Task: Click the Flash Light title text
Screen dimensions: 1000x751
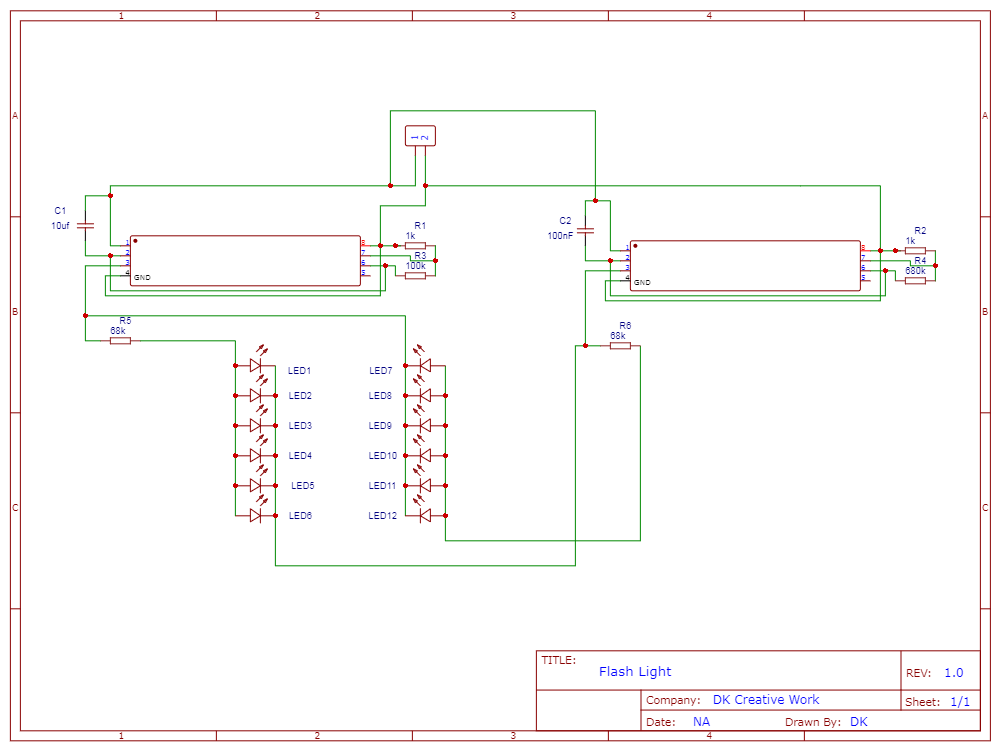Action: (635, 671)
